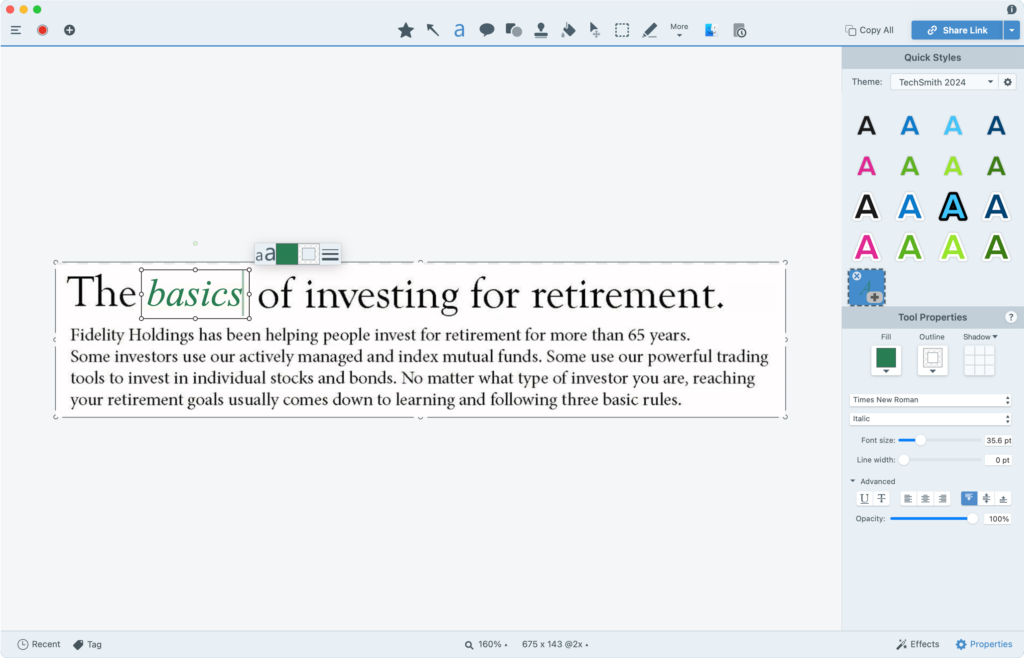Viewport: 1024px width, 658px height.
Task: Add new quick style with plus tile
Action: tap(874, 297)
